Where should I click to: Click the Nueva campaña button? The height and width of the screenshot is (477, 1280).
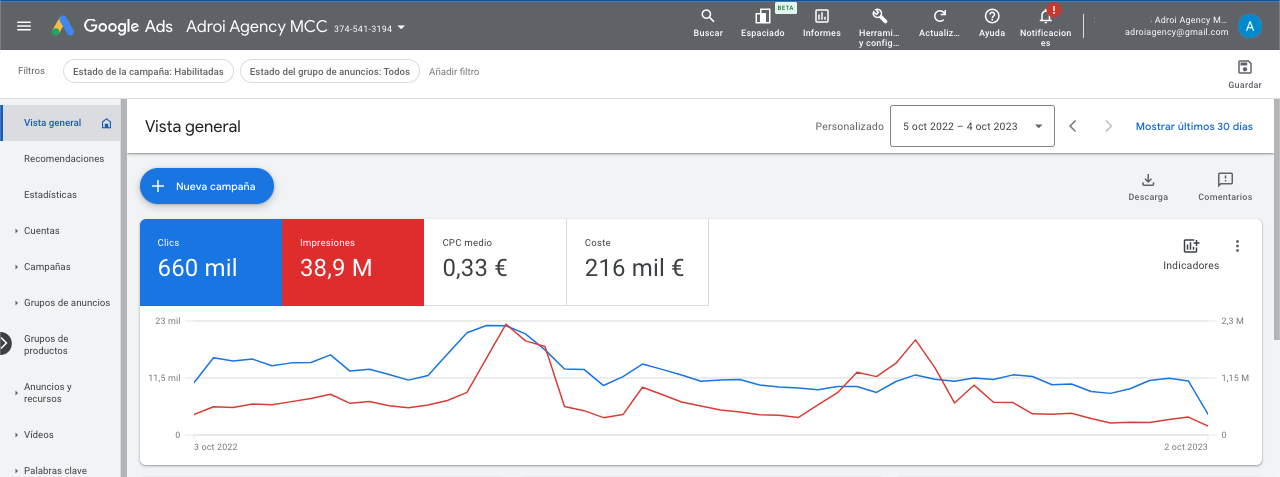tap(206, 186)
